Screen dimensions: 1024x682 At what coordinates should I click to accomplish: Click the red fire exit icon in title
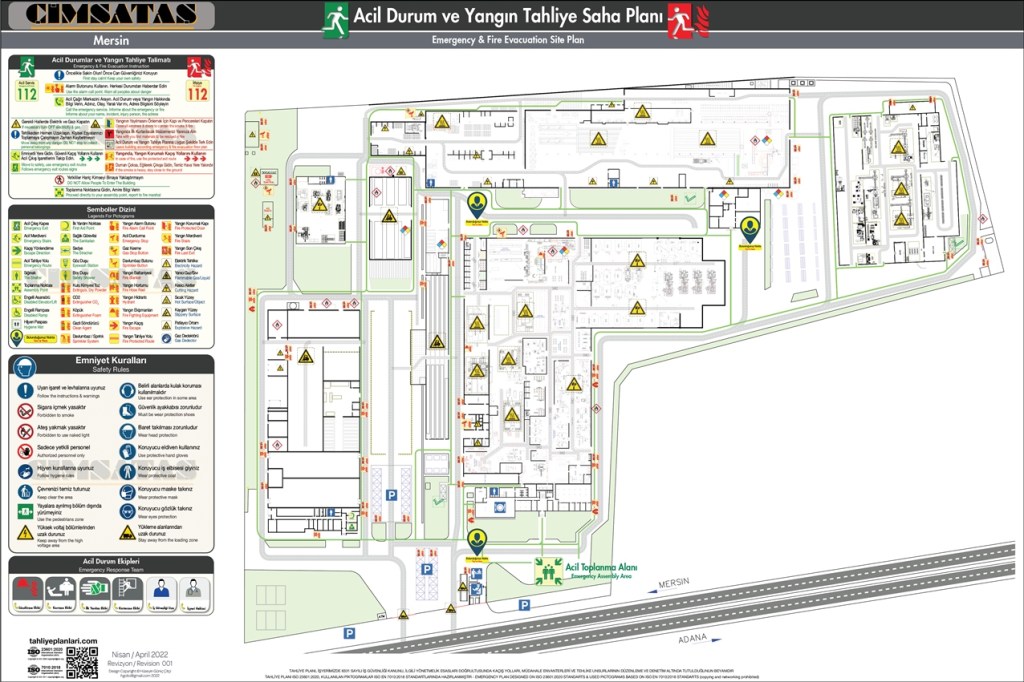(x=681, y=20)
